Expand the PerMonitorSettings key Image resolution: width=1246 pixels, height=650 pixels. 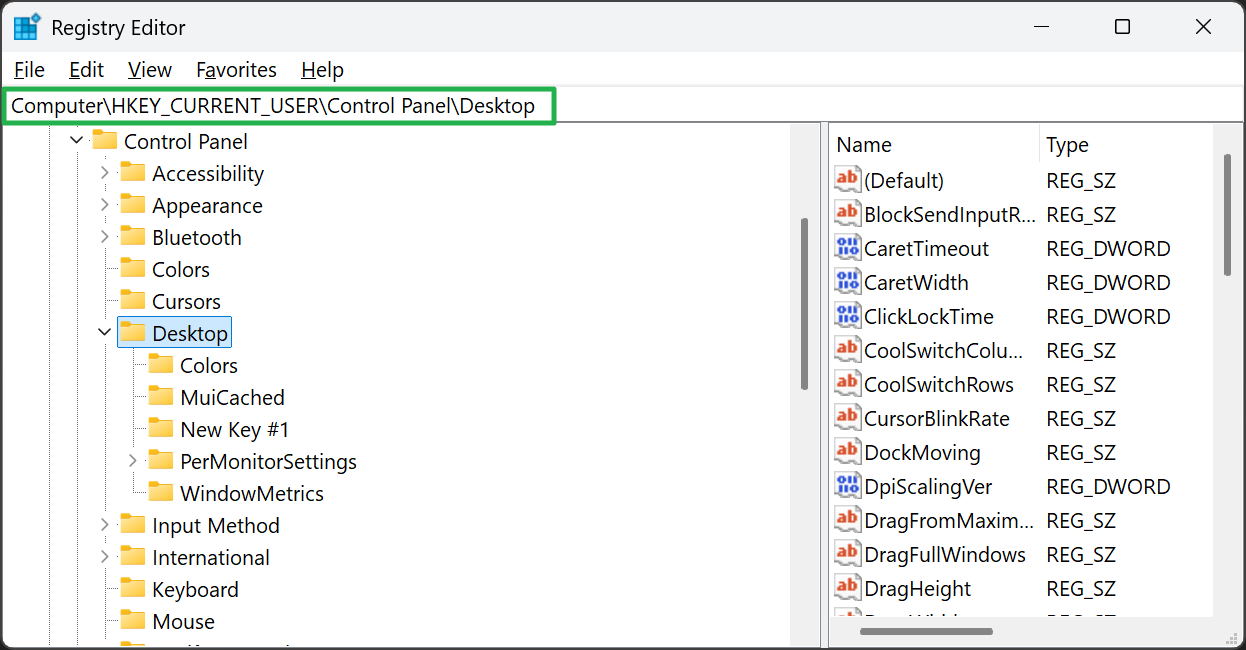click(x=133, y=461)
